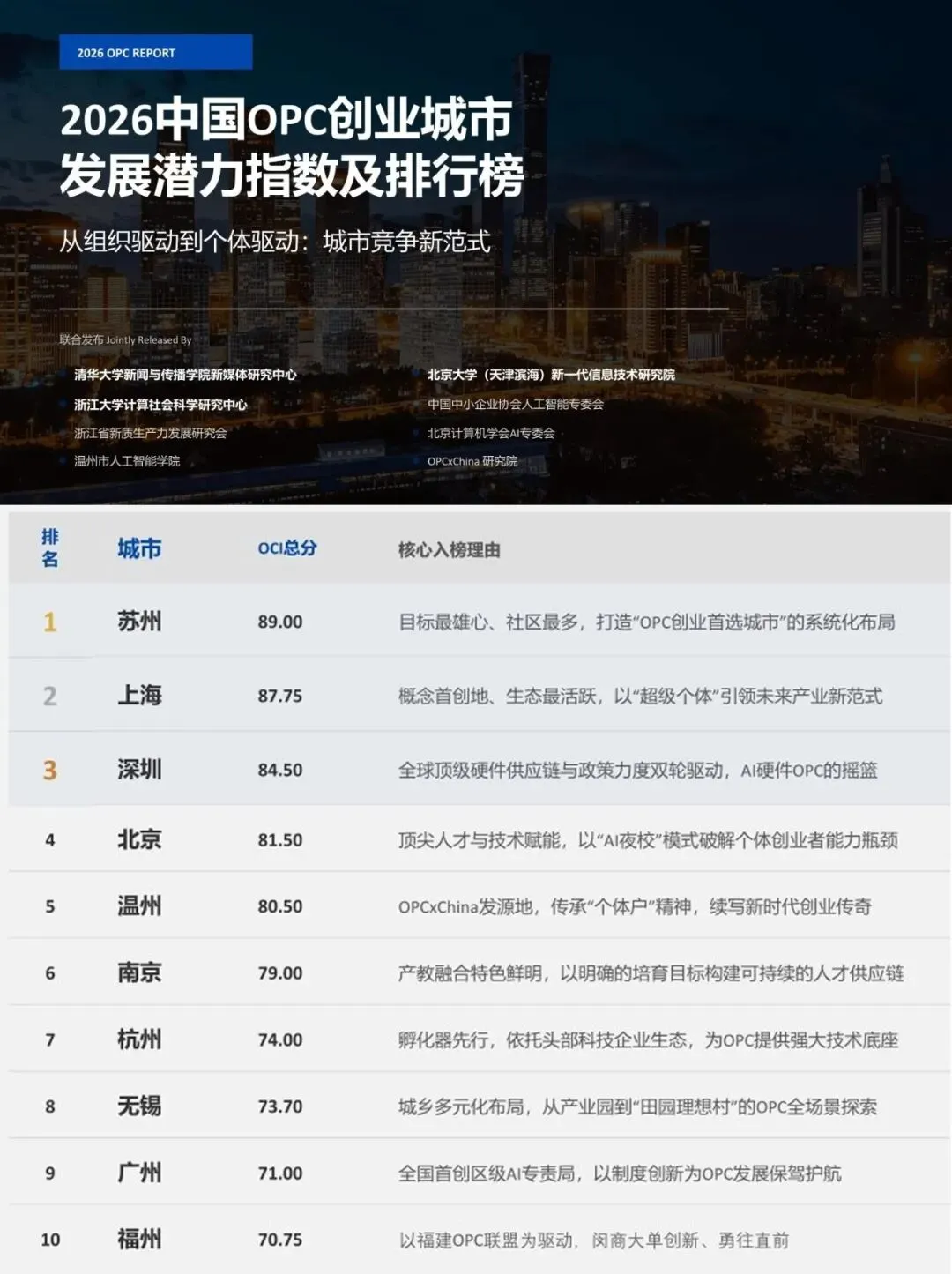Screen dimensions: 952x1274
Task: Click the score 79.00
Action: (280, 973)
